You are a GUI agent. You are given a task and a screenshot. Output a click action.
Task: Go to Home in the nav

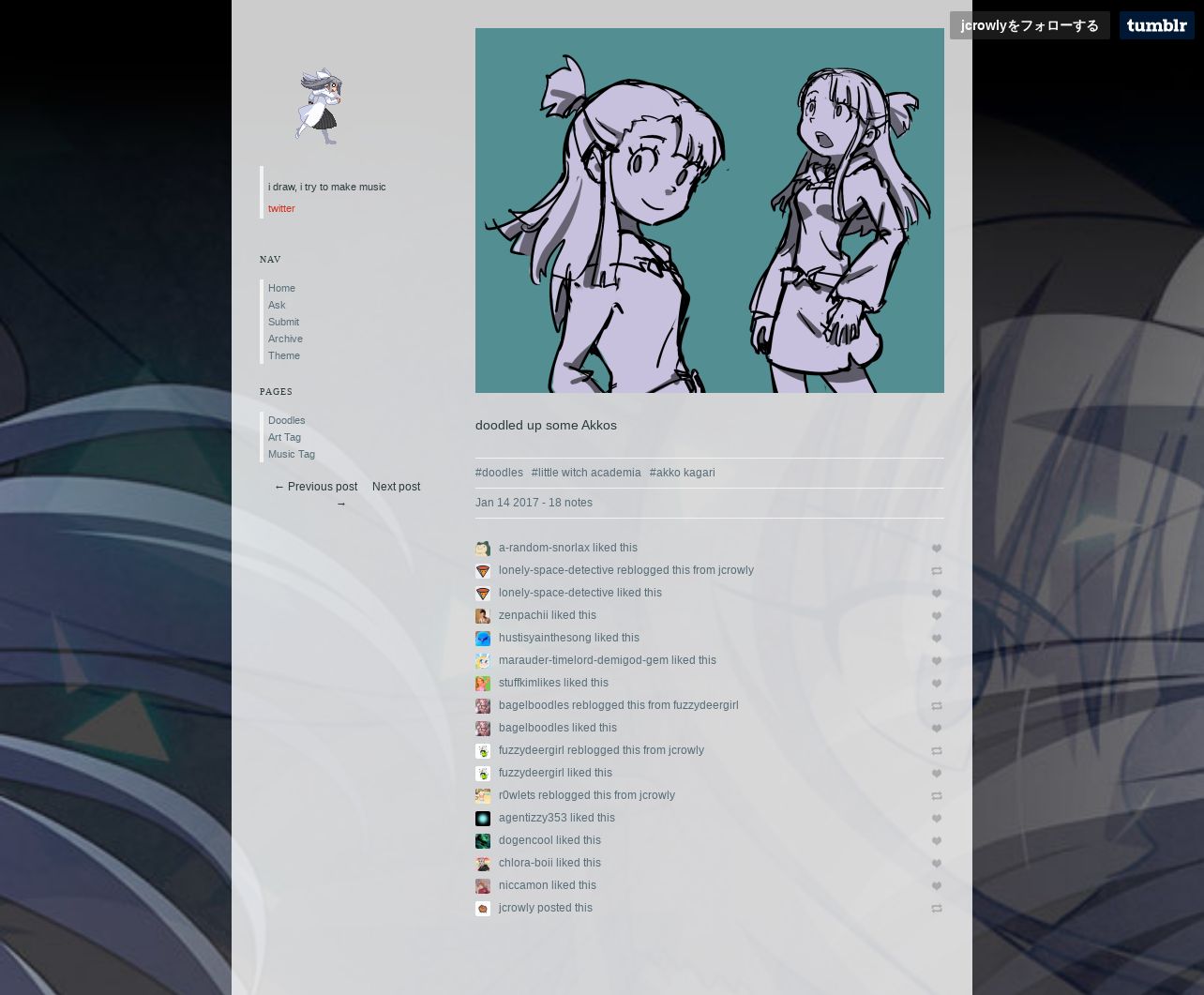pos(281,288)
